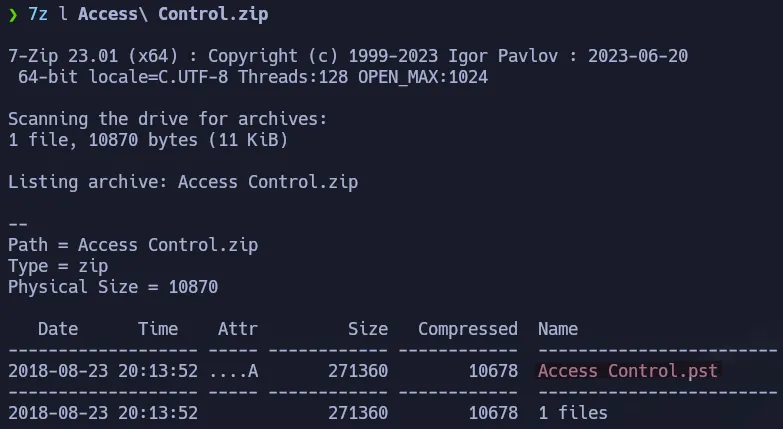Click the "Path = Access Control.zip" line
783x429 pixels.
tap(127, 245)
